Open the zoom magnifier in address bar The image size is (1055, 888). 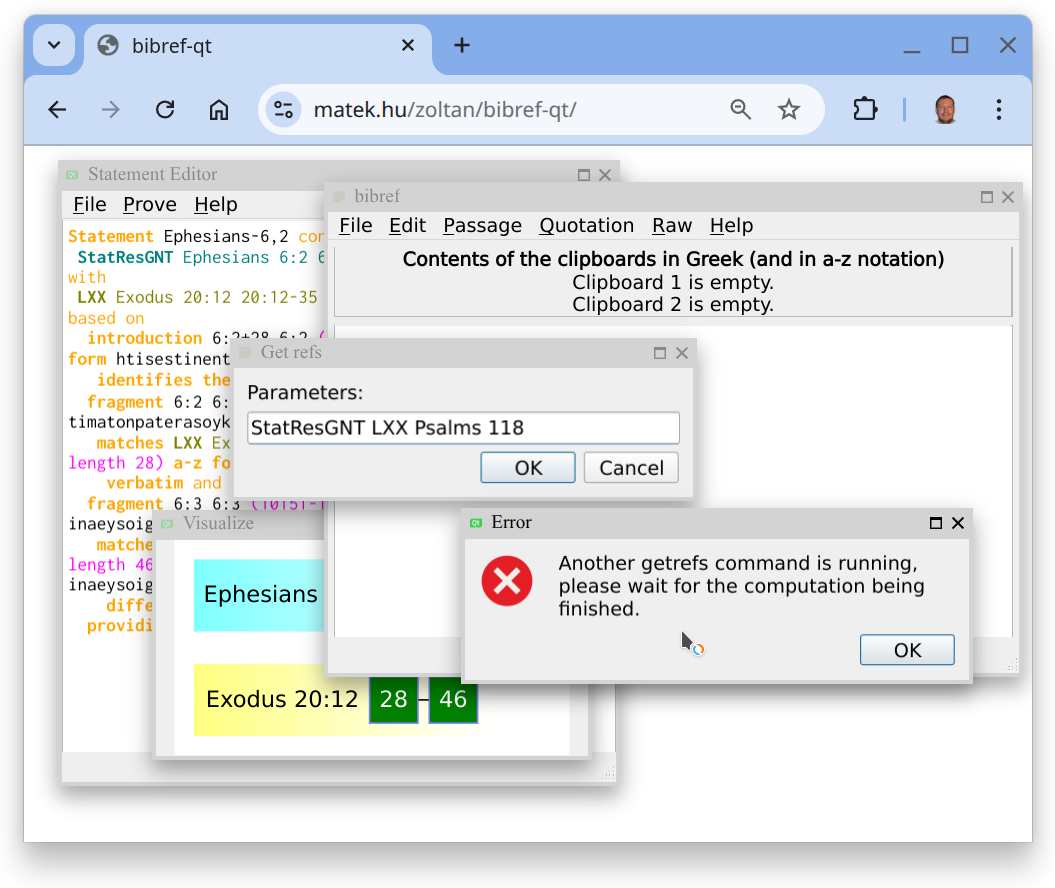coord(740,110)
